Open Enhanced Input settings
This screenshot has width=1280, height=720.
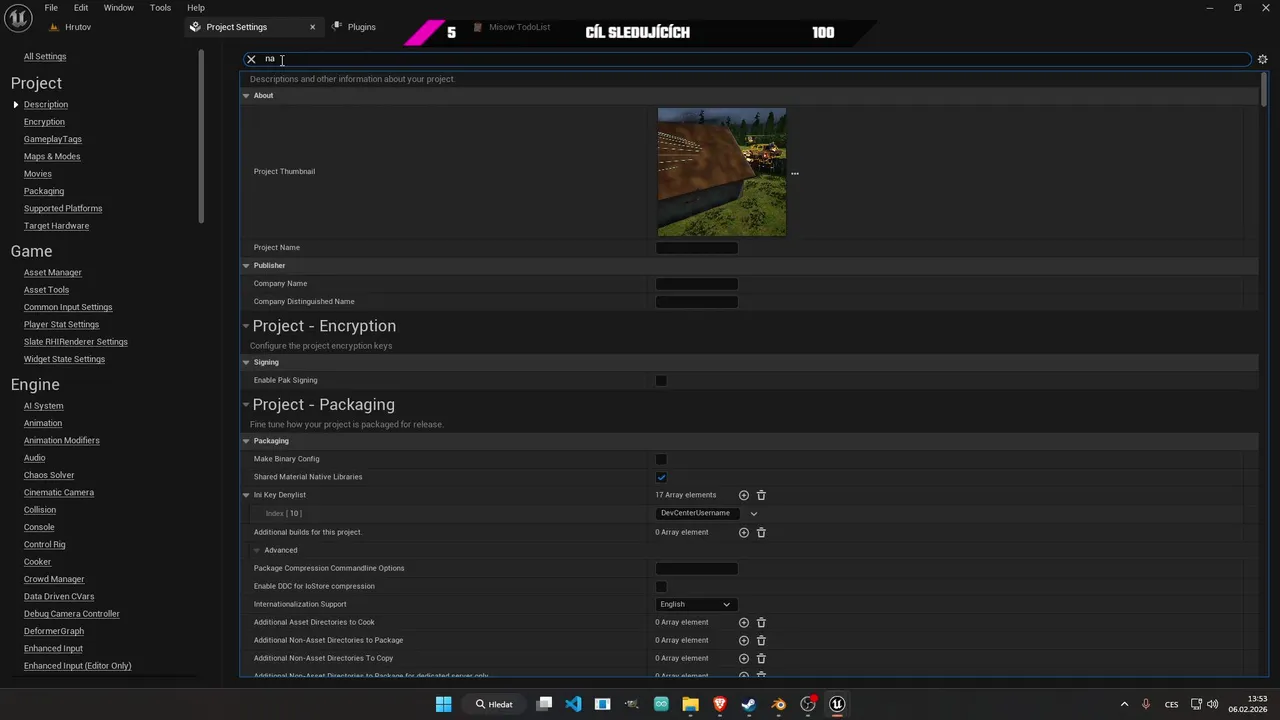pyautogui.click(x=53, y=648)
